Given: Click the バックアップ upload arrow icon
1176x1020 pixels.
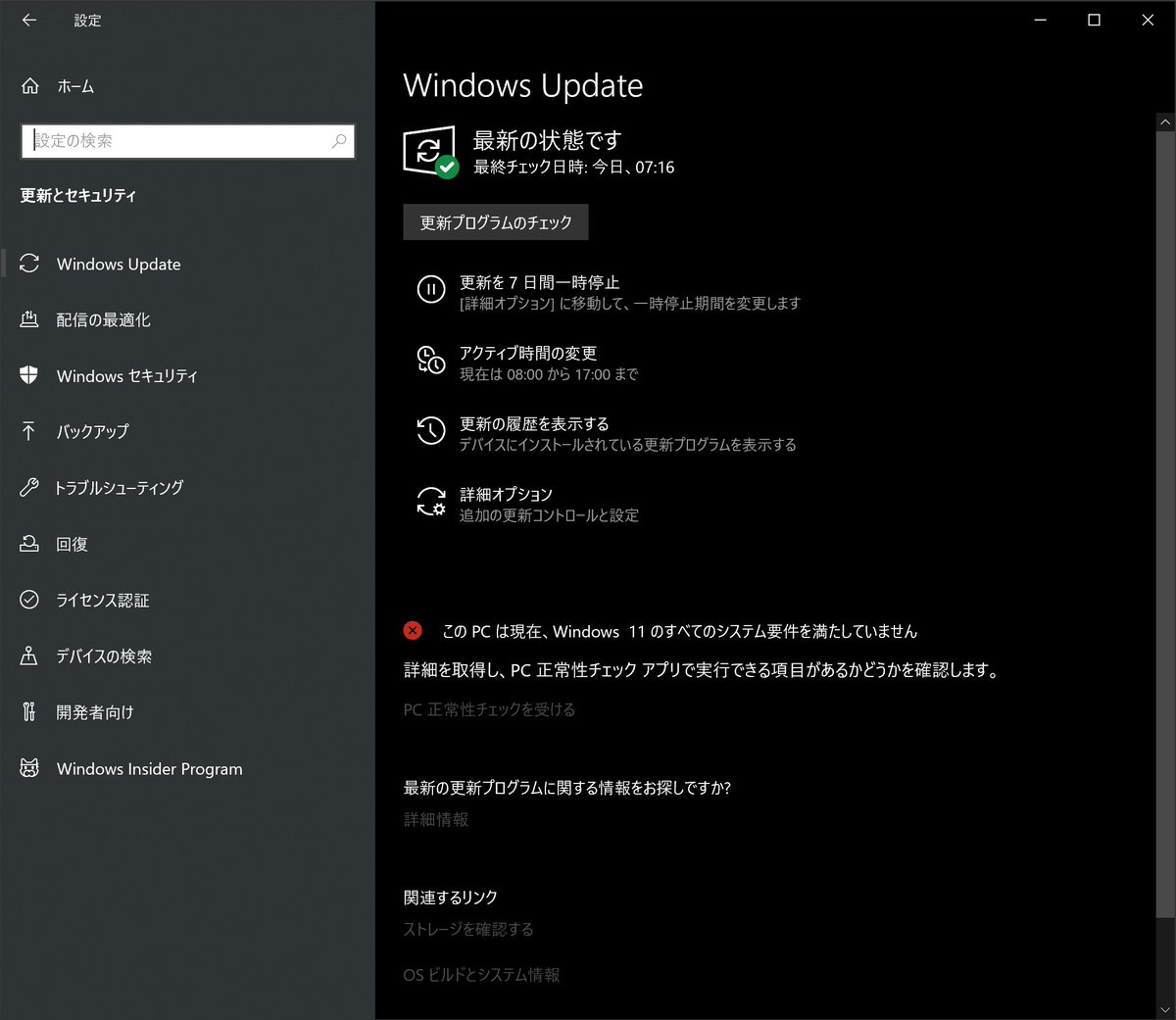Looking at the screenshot, I should click(x=29, y=431).
